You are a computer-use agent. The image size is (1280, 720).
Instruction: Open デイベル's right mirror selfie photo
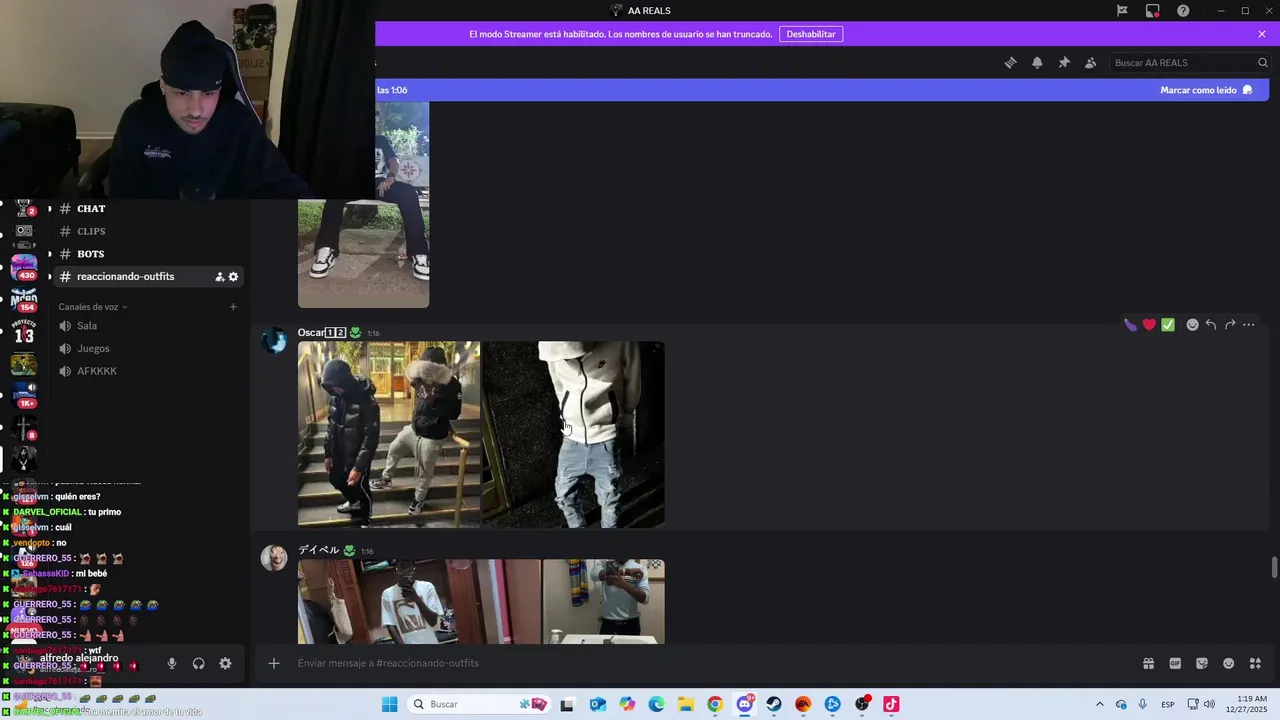pyautogui.click(x=604, y=601)
